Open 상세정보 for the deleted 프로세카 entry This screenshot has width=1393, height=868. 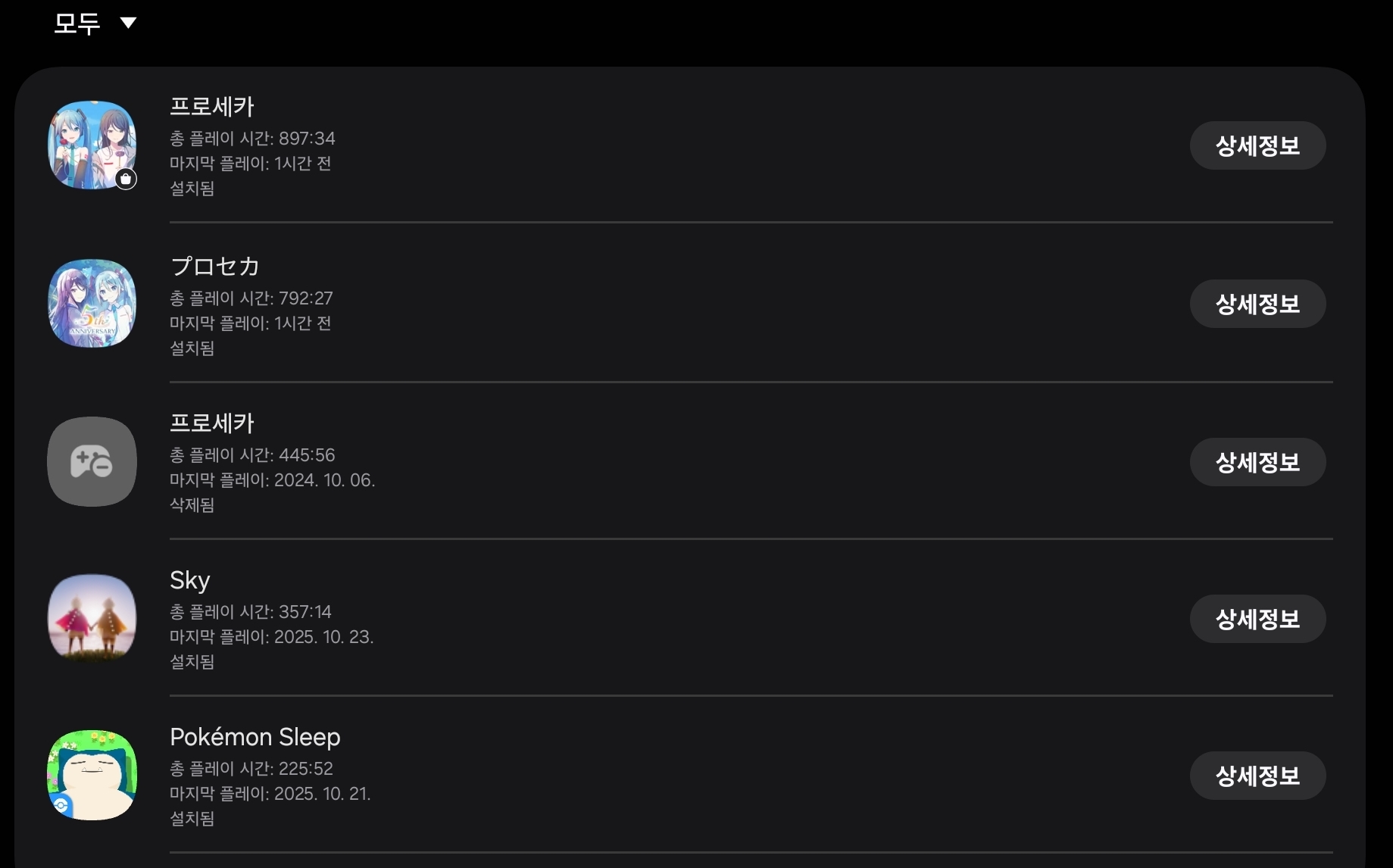pyautogui.click(x=1257, y=462)
